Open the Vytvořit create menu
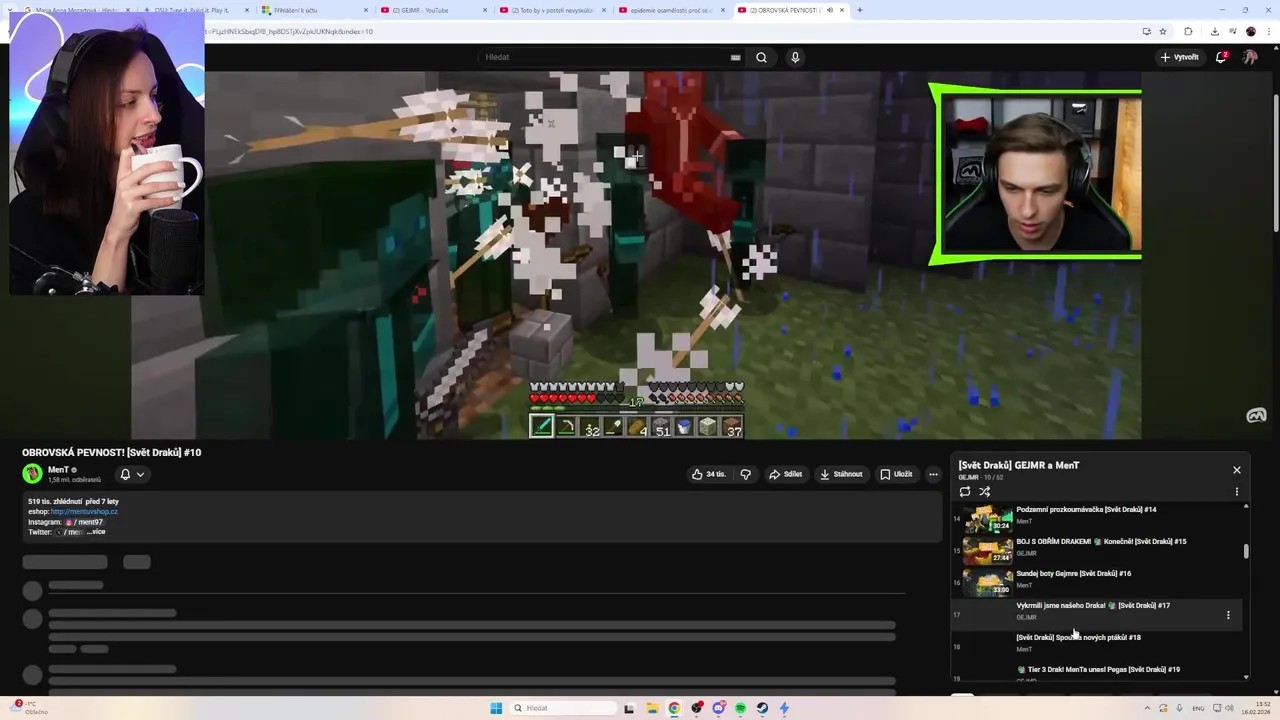 [1179, 57]
